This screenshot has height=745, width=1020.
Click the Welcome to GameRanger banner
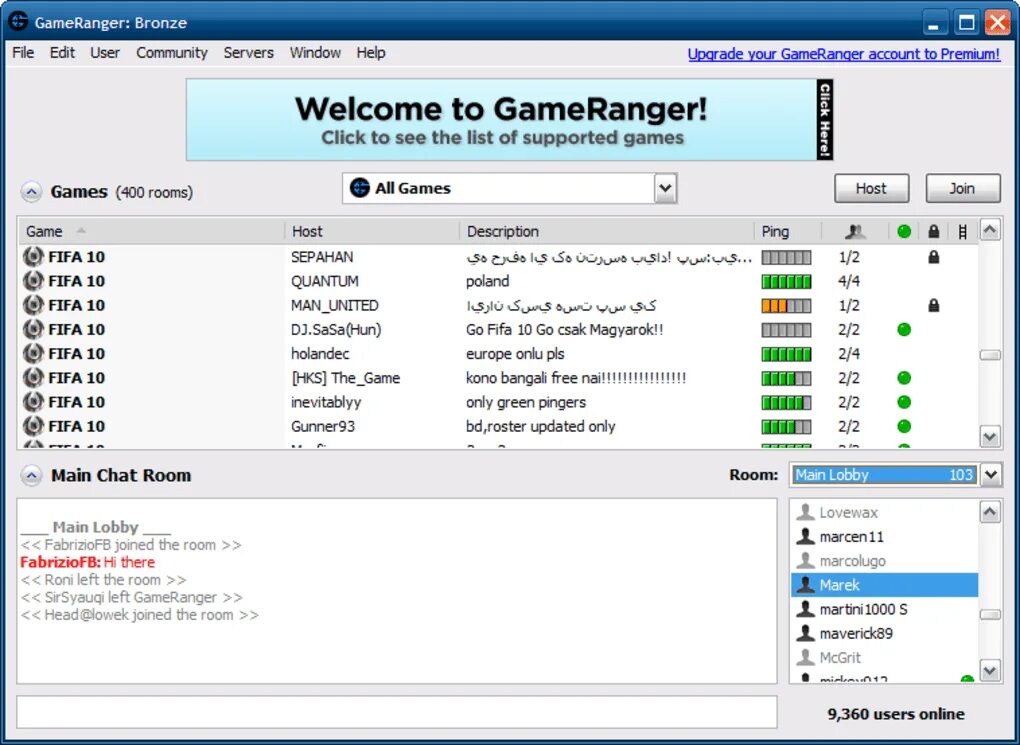point(509,120)
